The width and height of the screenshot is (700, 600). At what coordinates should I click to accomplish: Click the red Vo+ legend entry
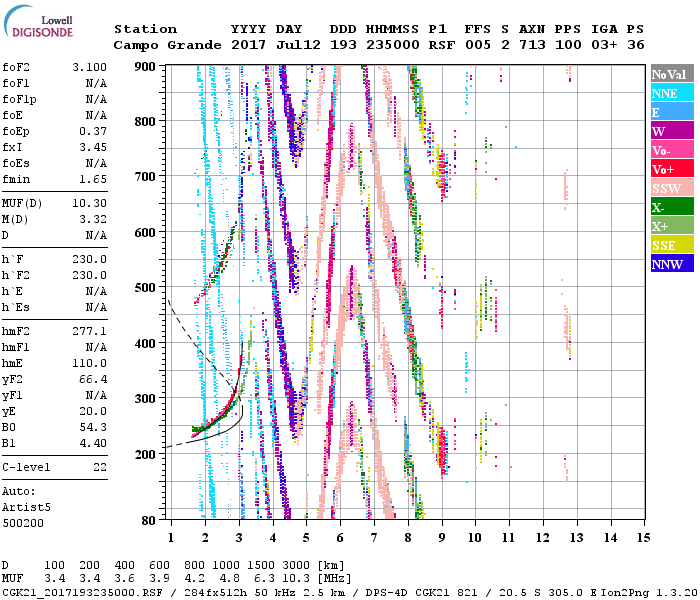point(672,169)
